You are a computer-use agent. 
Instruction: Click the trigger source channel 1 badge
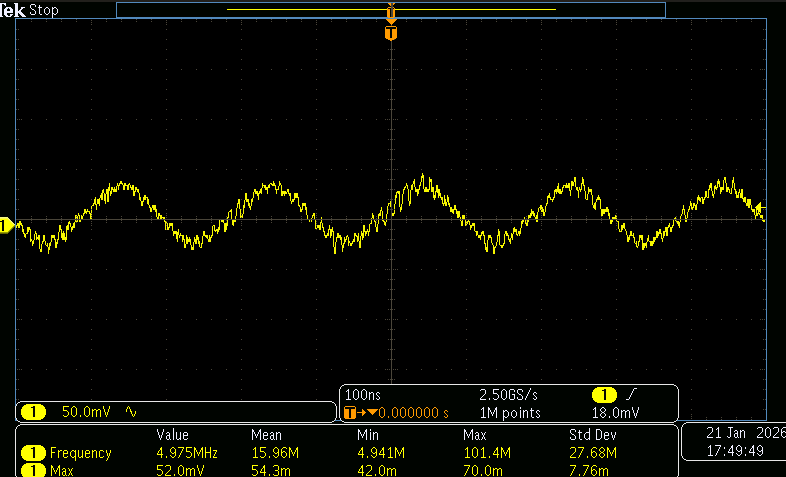(x=604, y=395)
